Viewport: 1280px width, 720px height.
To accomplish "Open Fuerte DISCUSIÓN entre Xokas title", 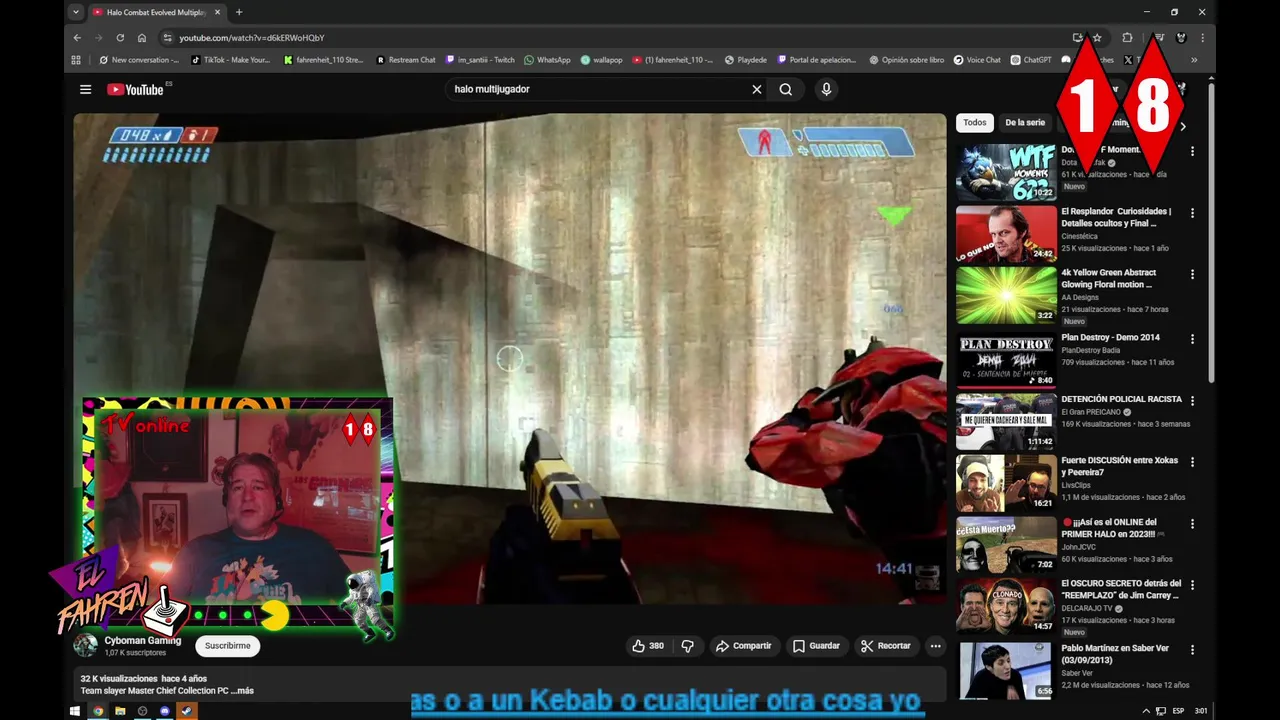I will (1120, 466).
